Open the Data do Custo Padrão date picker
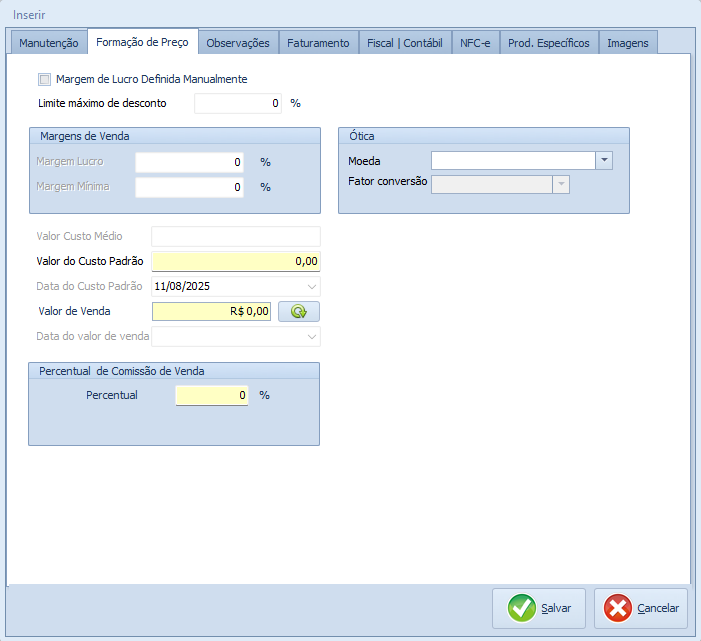The image size is (701, 641). [x=312, y=286]
